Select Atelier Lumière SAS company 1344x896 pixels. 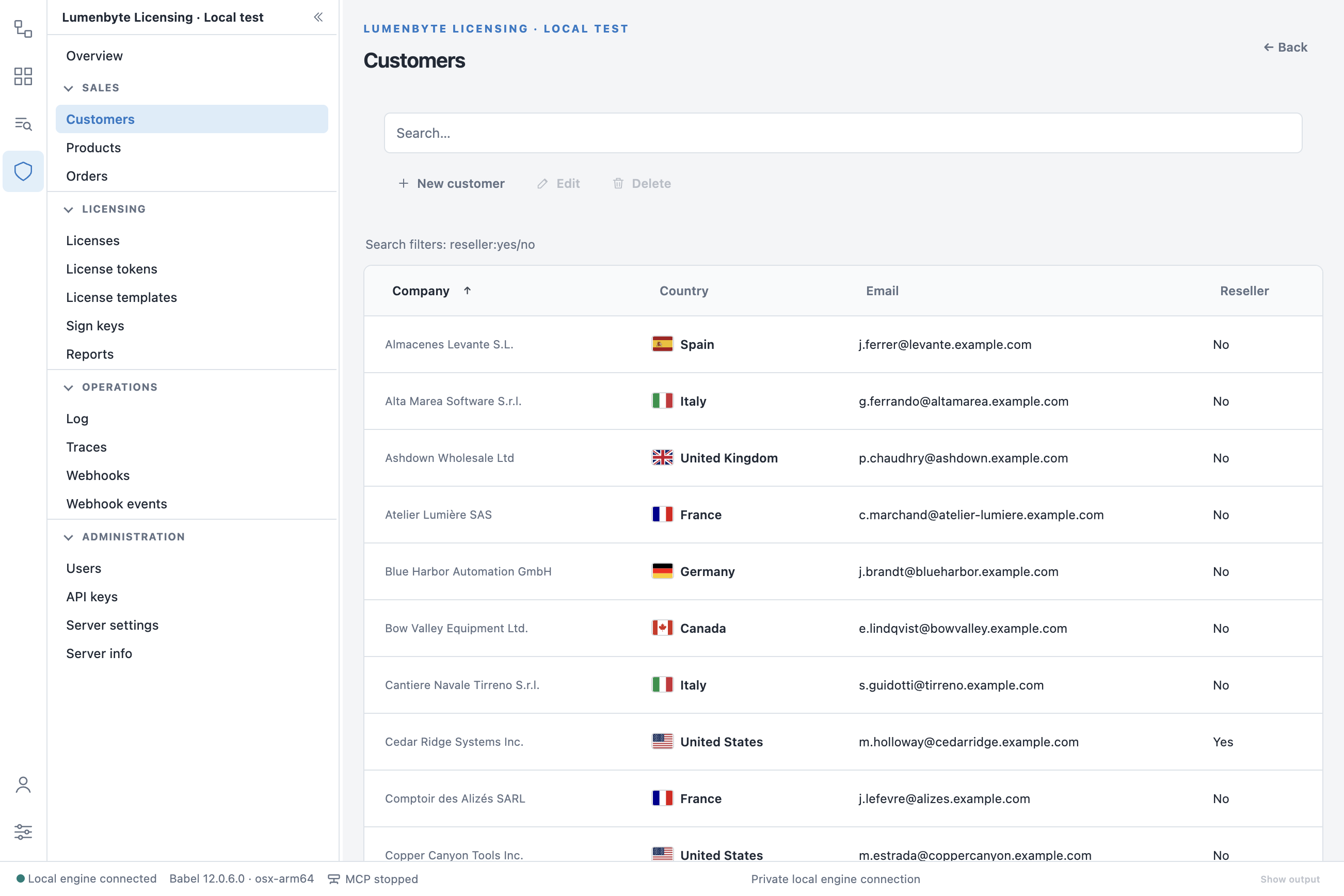438,515
